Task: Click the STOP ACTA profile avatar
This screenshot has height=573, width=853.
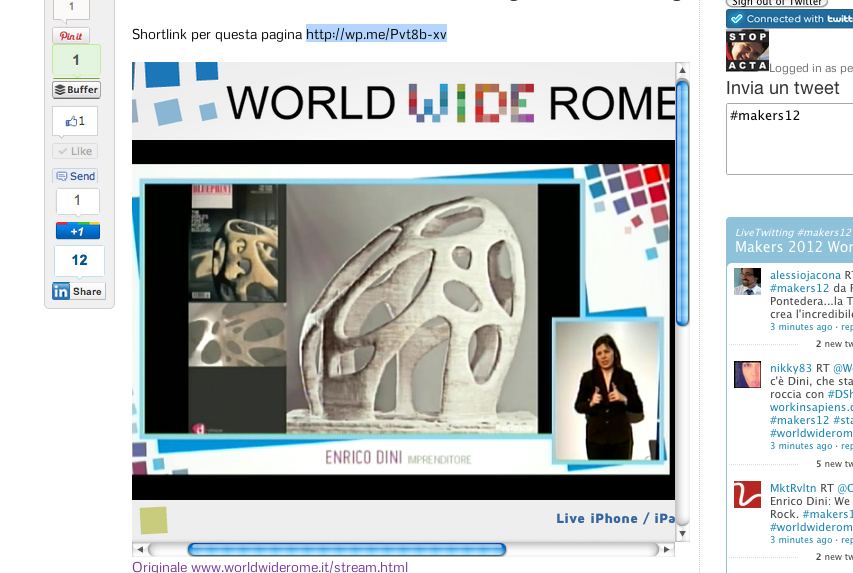Action: (747, 51)
